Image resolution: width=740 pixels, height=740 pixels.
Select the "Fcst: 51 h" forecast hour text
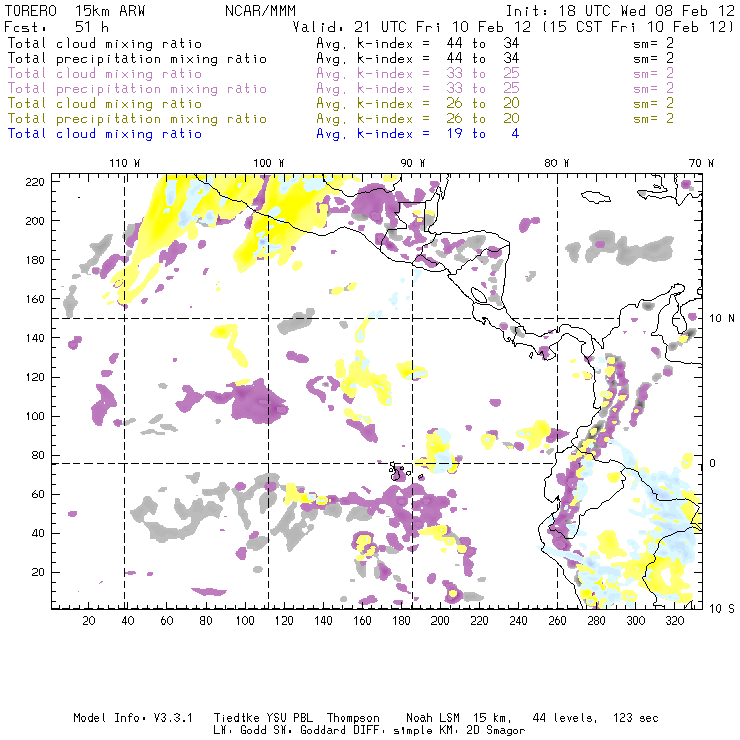pos(57,26)
